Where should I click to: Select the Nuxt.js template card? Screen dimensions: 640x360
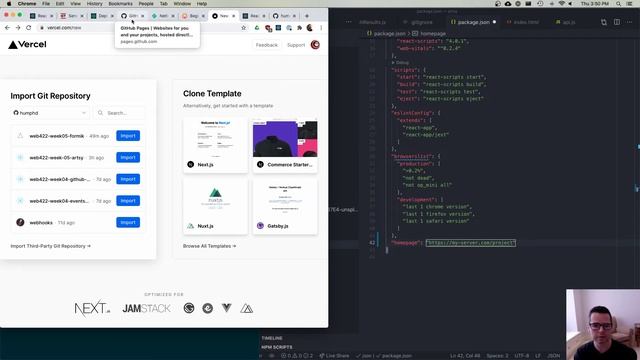click(216, 207)
